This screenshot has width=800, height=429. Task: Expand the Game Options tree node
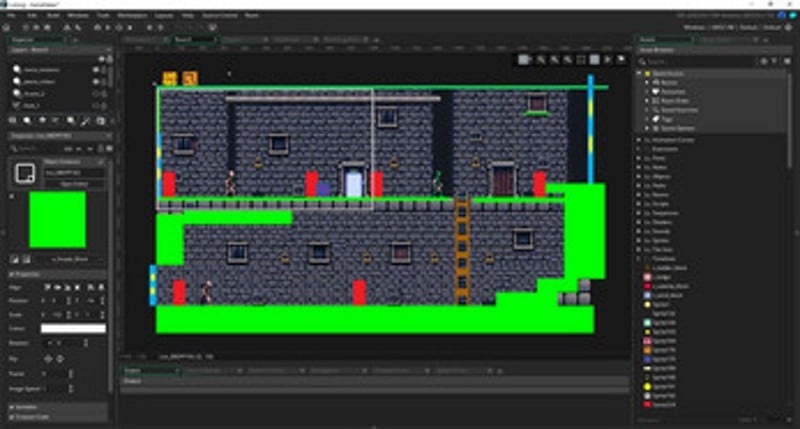[x=647, y=128]
